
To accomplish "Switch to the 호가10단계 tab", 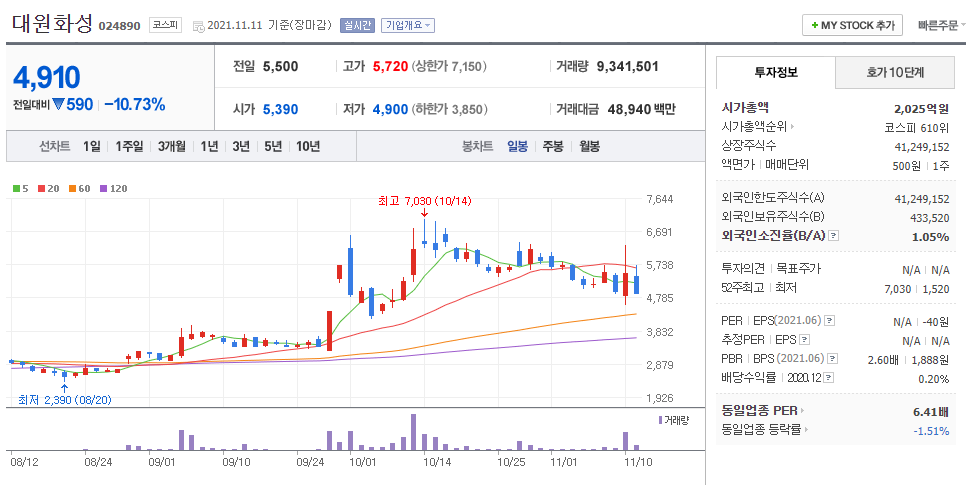I will tap(895, 72).
